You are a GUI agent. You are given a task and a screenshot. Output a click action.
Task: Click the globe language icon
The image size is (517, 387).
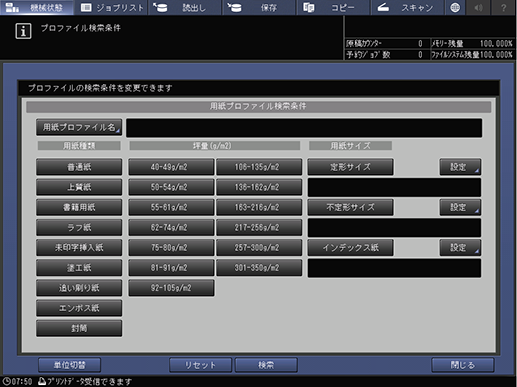point(455,7)
